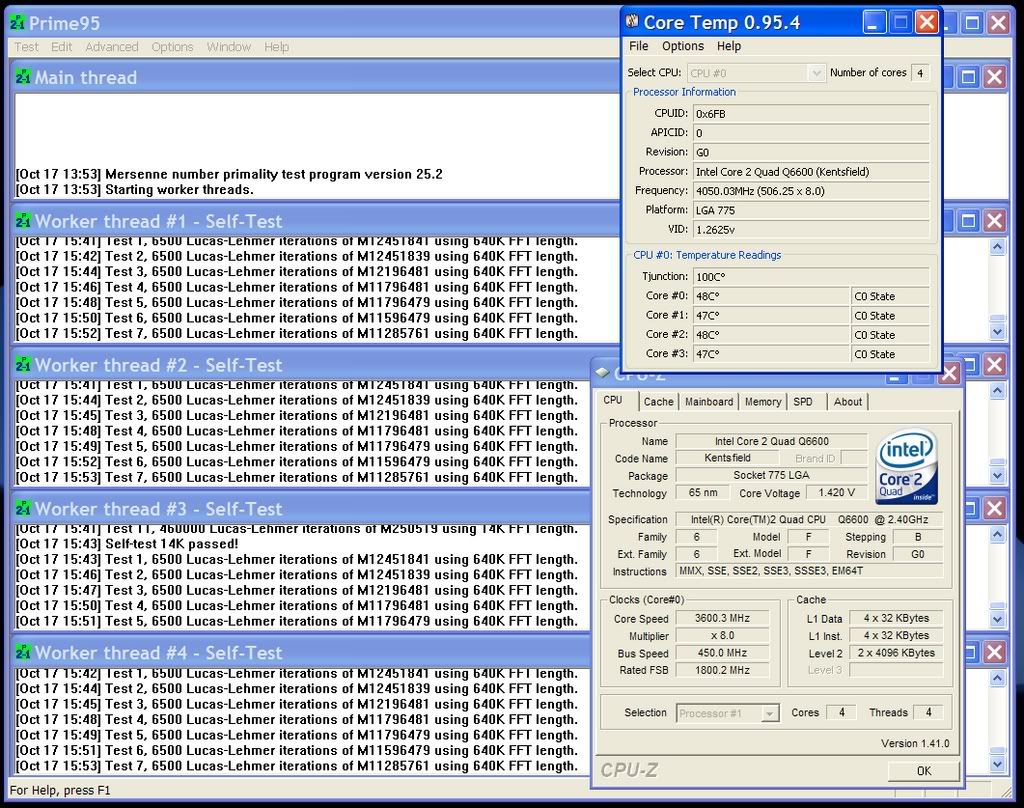Click the Prime95 app icon in title bar
This screenshot has height=808, width=1024.
(x=17, y=22)
